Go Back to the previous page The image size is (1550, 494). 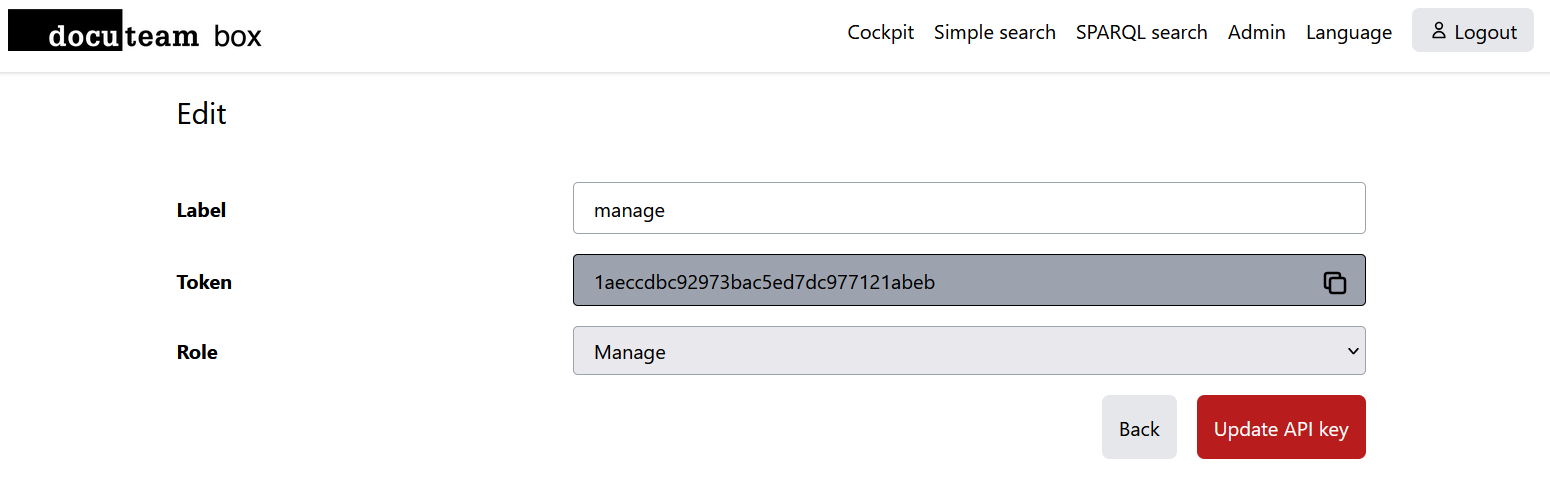tap(1138, 428)
